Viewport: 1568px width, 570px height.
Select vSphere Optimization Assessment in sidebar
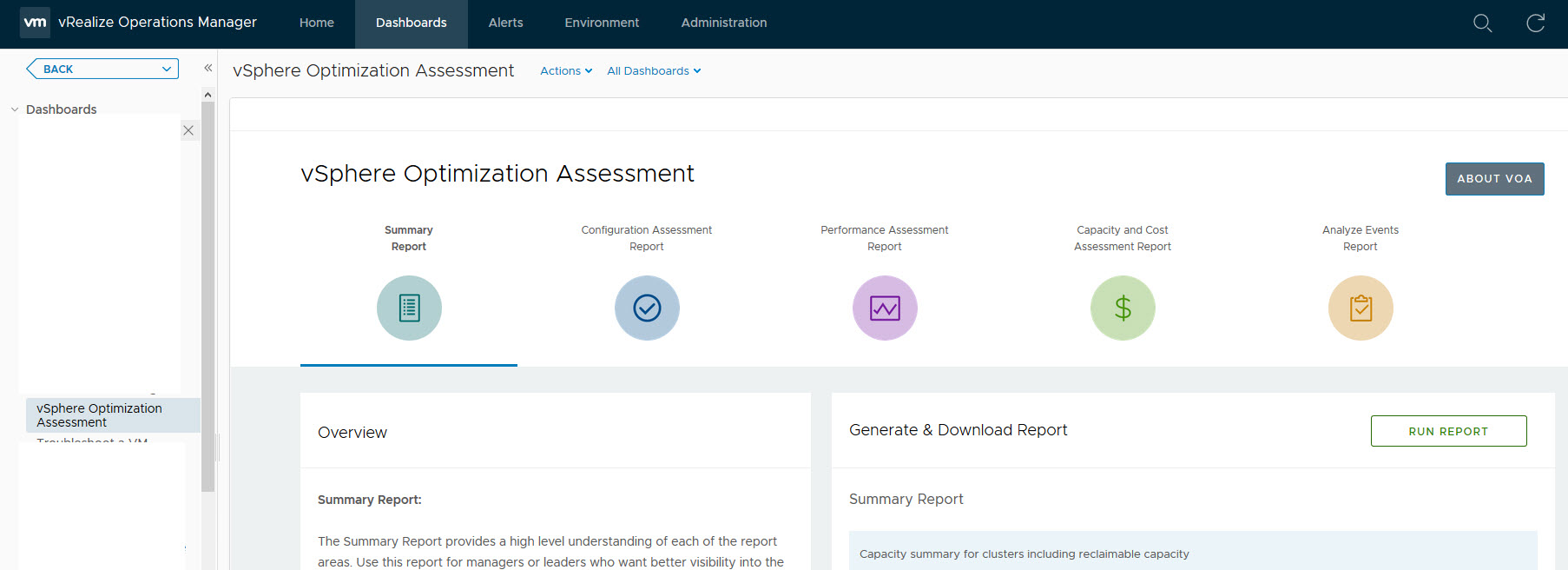click(x=99, y=415)
